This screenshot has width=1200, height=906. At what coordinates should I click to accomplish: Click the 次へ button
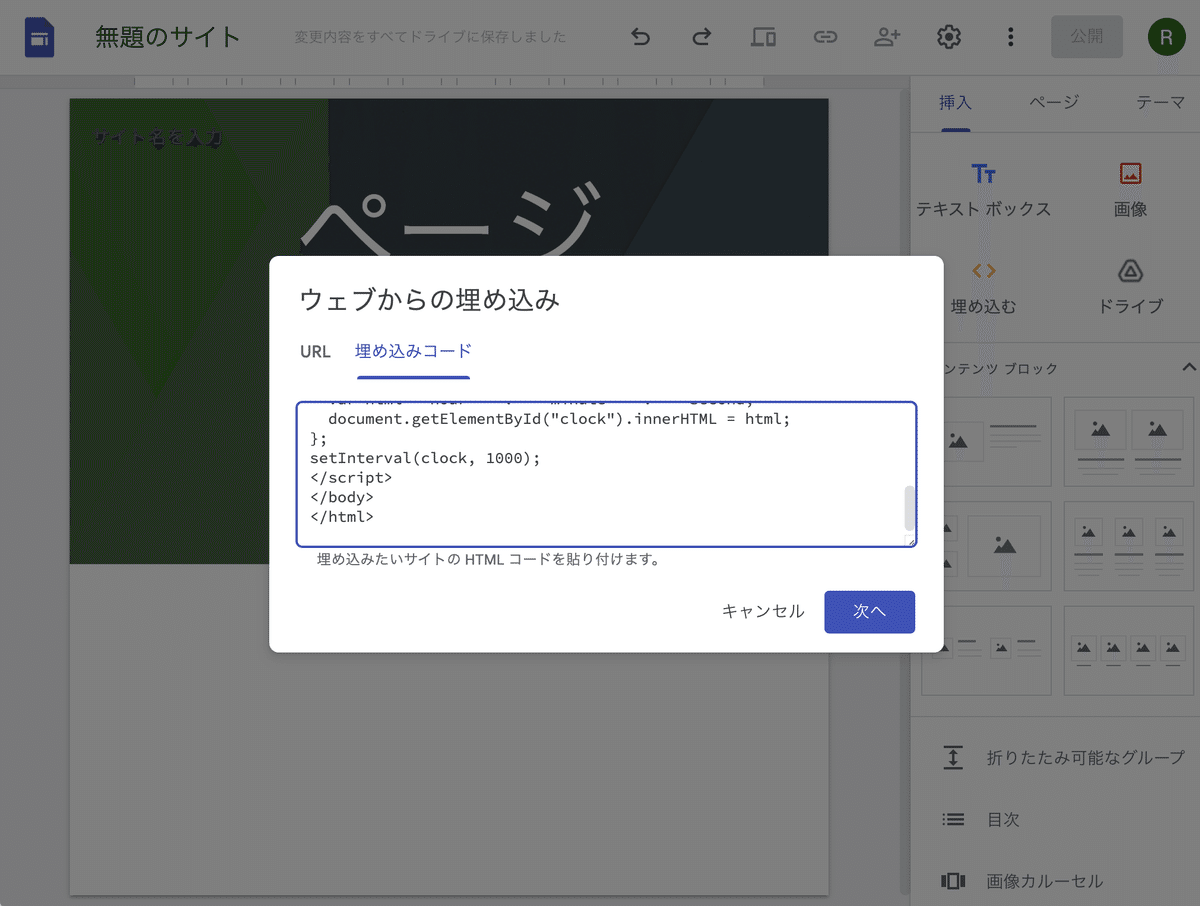[x=869, y=612]
